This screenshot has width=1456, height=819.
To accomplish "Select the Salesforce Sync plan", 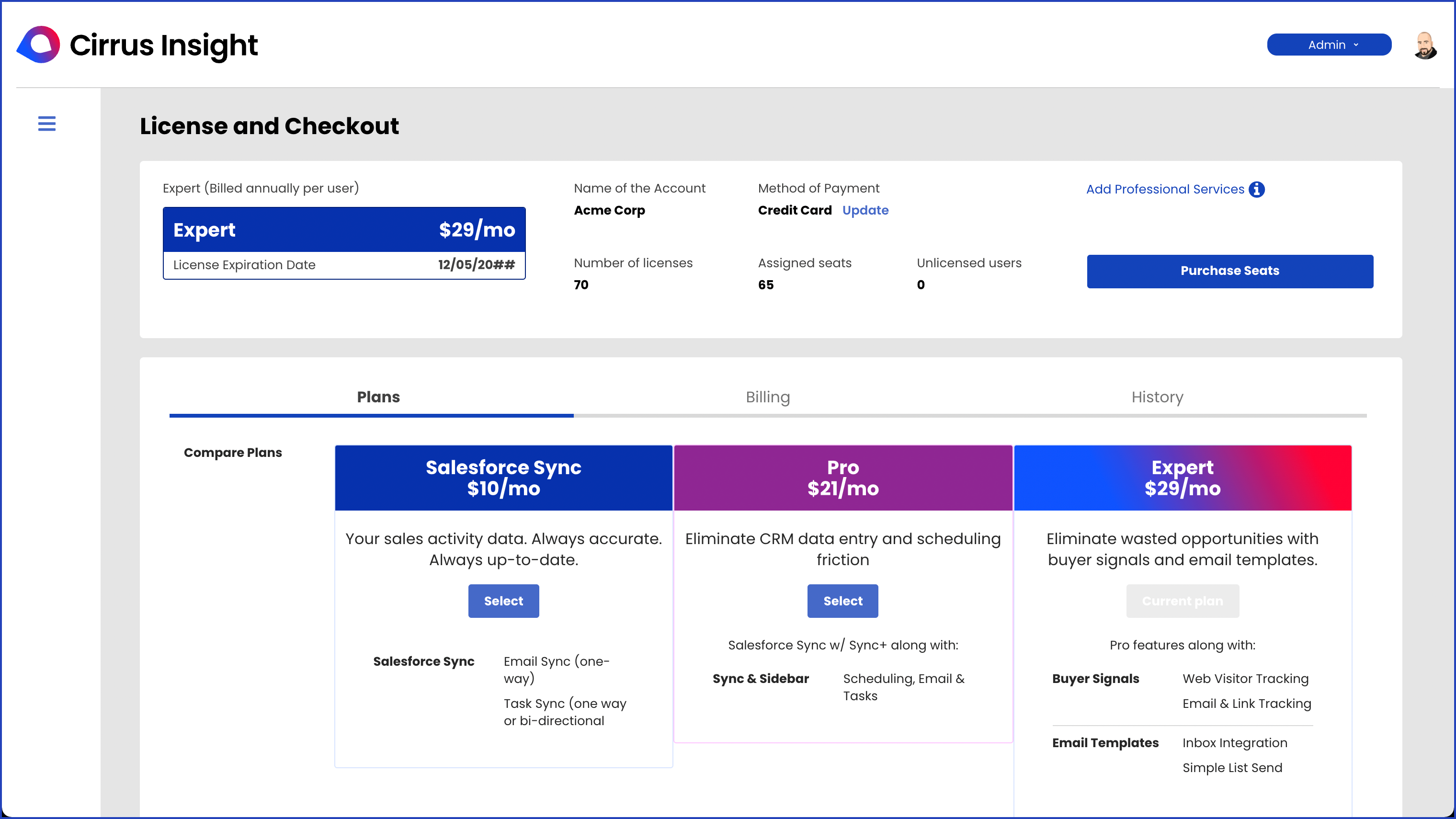I will click(503, 601).
